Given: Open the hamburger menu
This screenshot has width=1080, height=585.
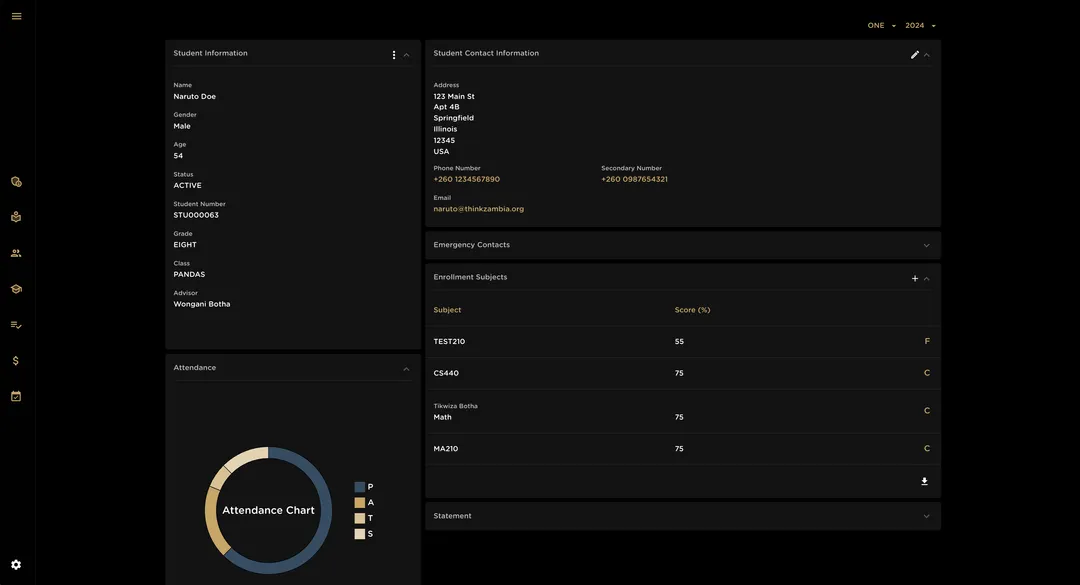Looking at the screenshot, I should 16,16.
